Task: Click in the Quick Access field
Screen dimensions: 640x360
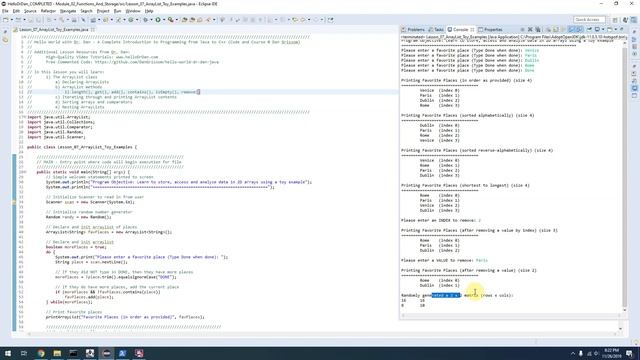Action: (589, 20)
